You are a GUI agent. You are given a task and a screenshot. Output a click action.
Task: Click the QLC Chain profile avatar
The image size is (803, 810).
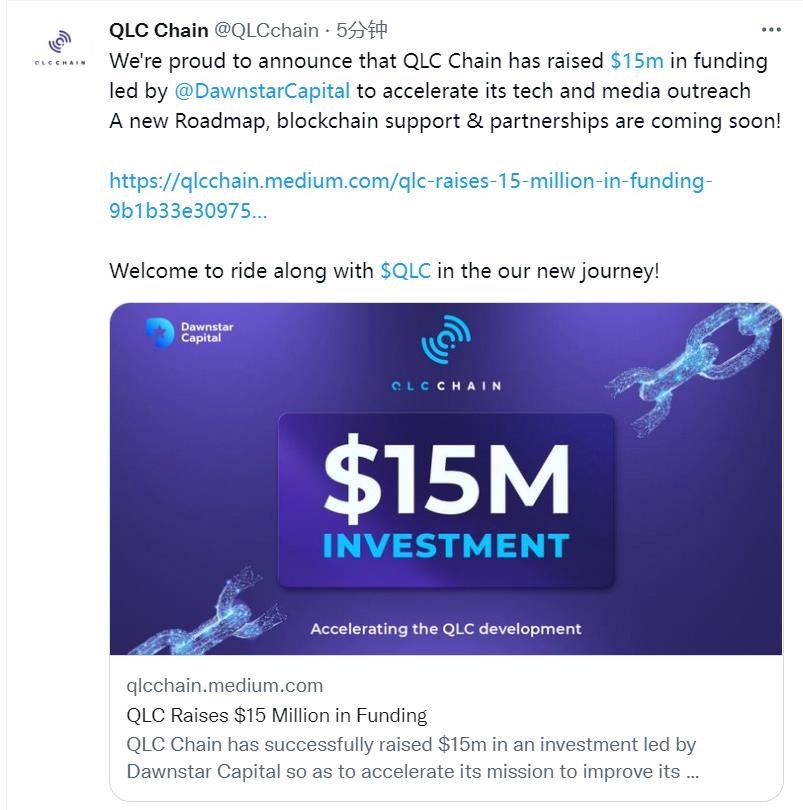60,50
